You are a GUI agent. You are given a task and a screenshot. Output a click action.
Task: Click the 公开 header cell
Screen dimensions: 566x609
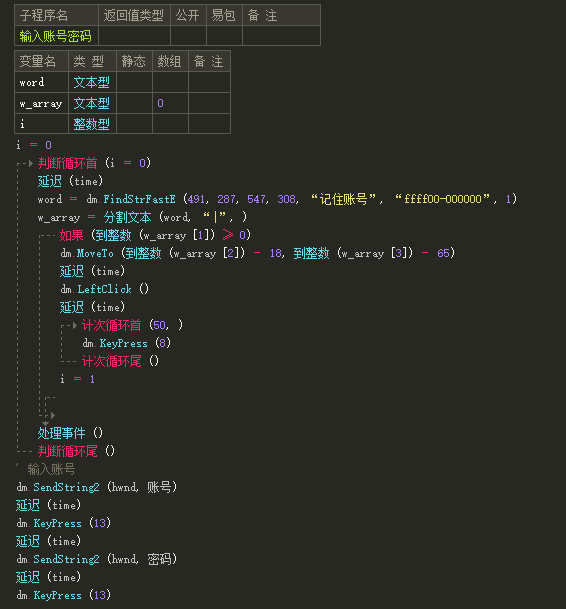click(188, 16)
